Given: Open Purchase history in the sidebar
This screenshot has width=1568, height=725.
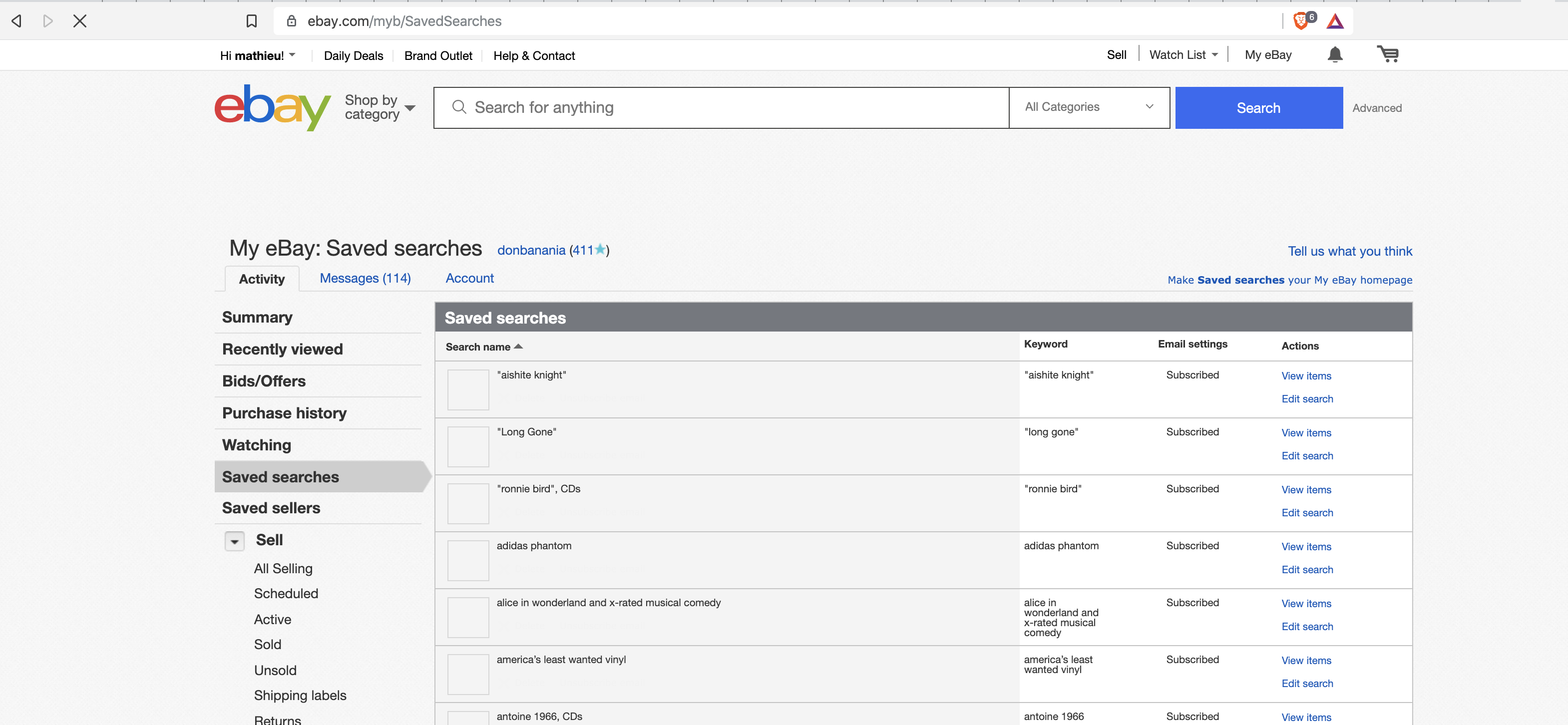Looking at the screenshot, I should point(284,413).
